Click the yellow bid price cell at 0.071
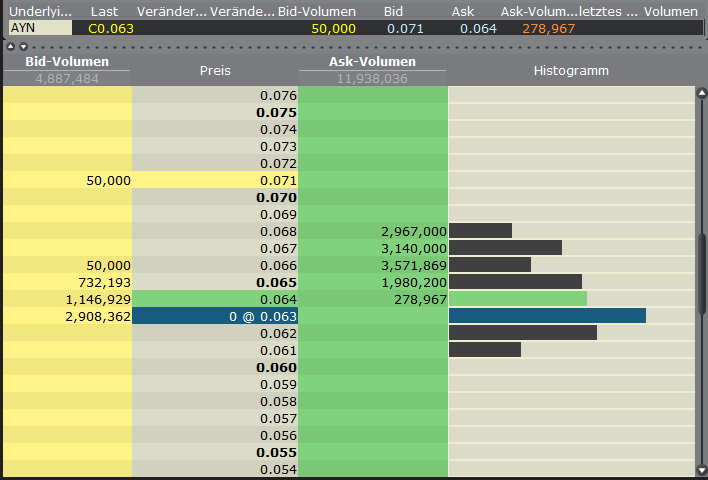 pyautogui.click(x=215, y=180)
